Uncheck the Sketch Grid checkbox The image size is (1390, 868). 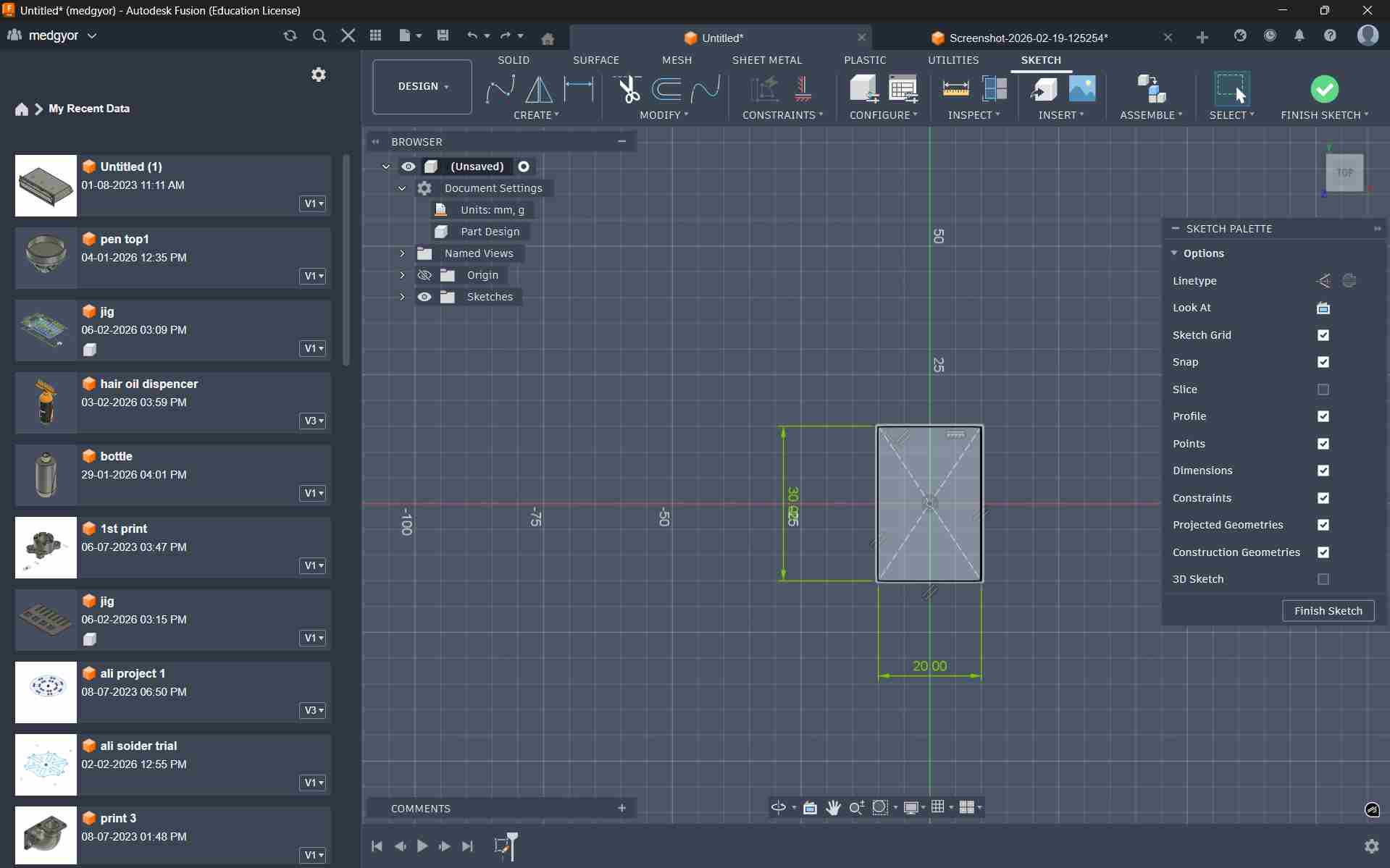point(1323,335)
